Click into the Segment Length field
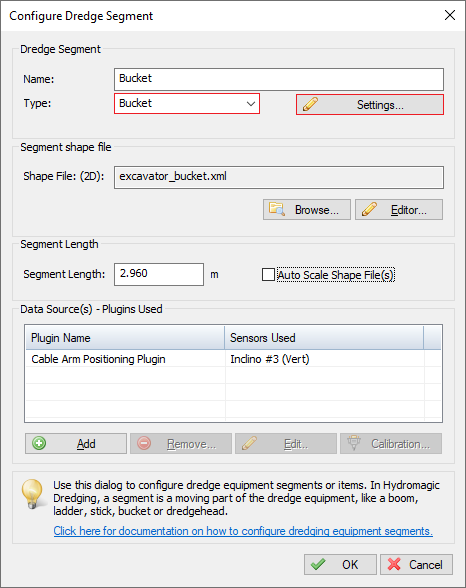The height and width of the screenshot is (588, 466). click(x=159, y=274)
